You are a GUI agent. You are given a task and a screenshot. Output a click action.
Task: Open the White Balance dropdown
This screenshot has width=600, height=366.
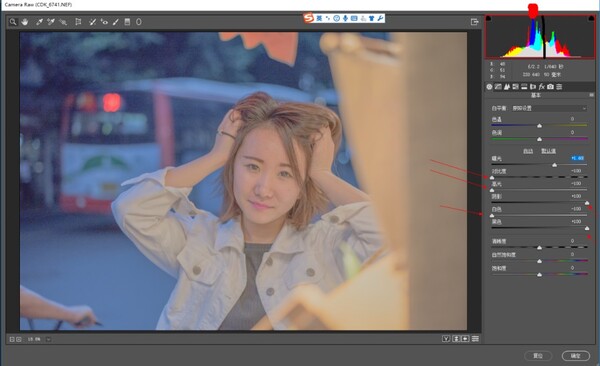click(x=549, y=108)
